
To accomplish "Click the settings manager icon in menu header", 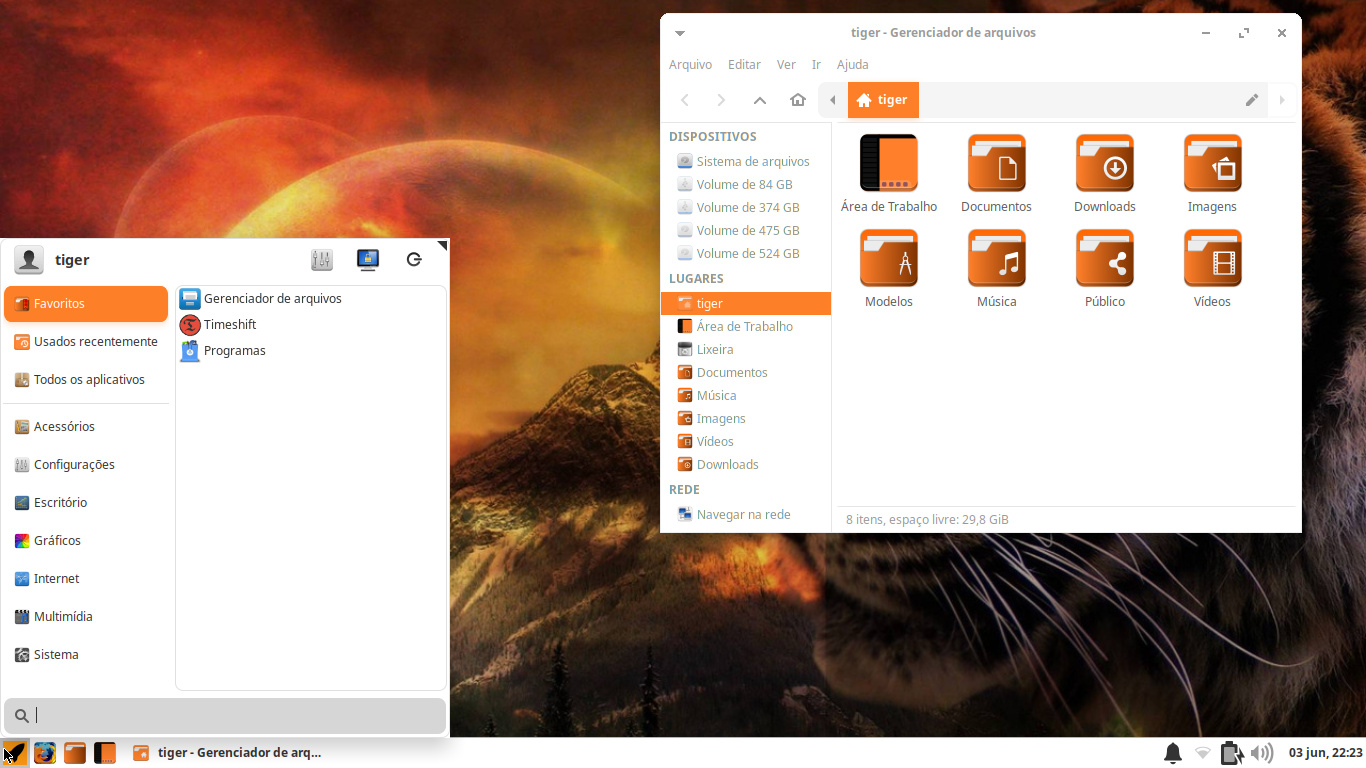I will click(x=321, y=260).
